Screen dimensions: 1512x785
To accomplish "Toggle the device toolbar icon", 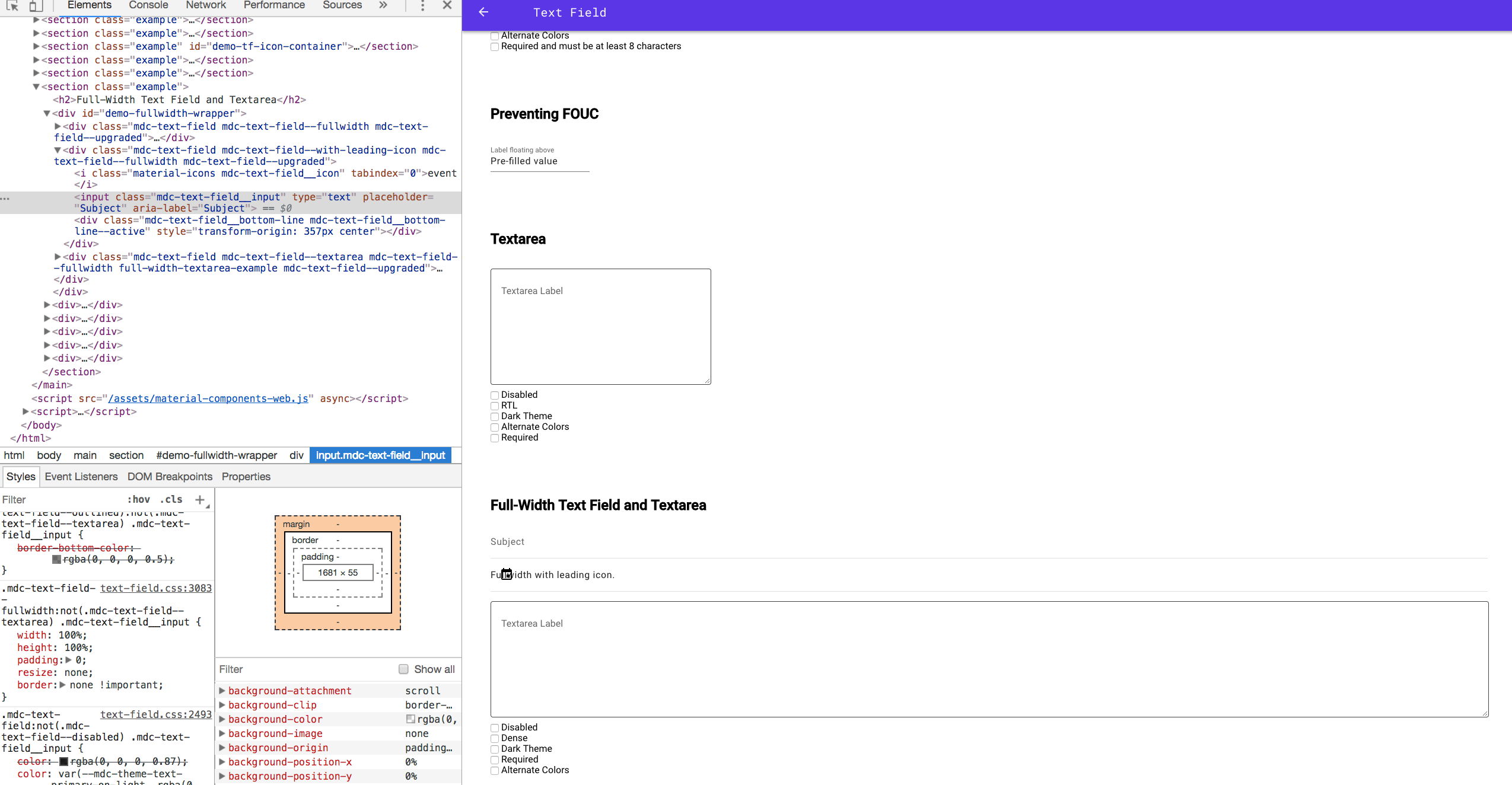I will click(x=36, y=5).
